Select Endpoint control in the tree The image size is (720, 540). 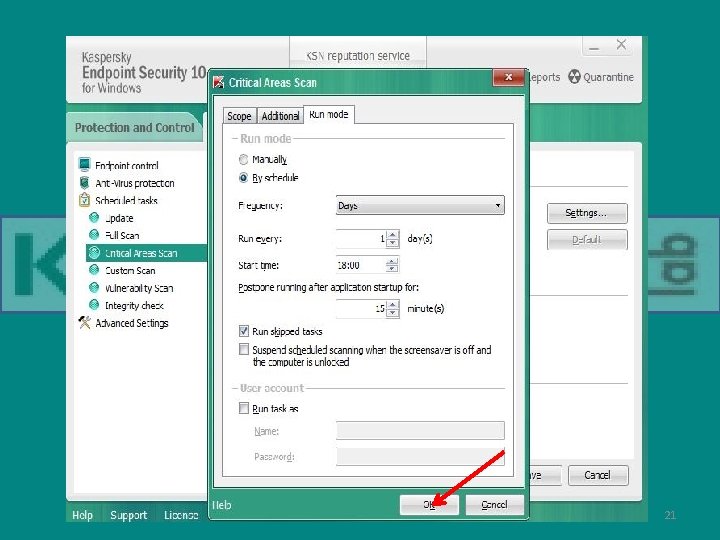tap(127, 165)
